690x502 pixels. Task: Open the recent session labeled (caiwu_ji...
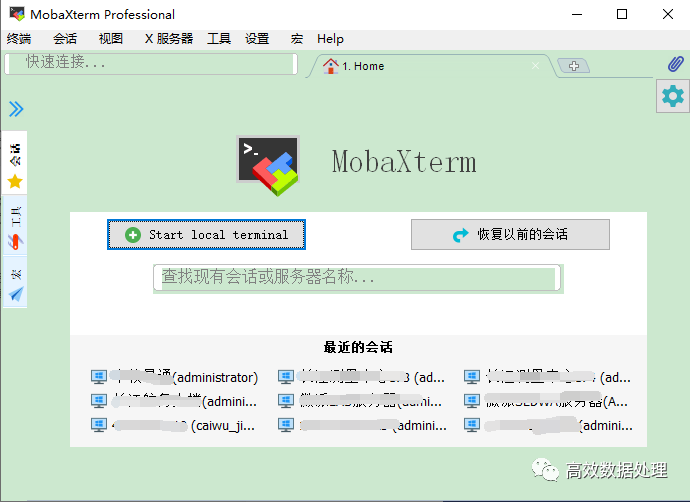(x=172, y=425)
